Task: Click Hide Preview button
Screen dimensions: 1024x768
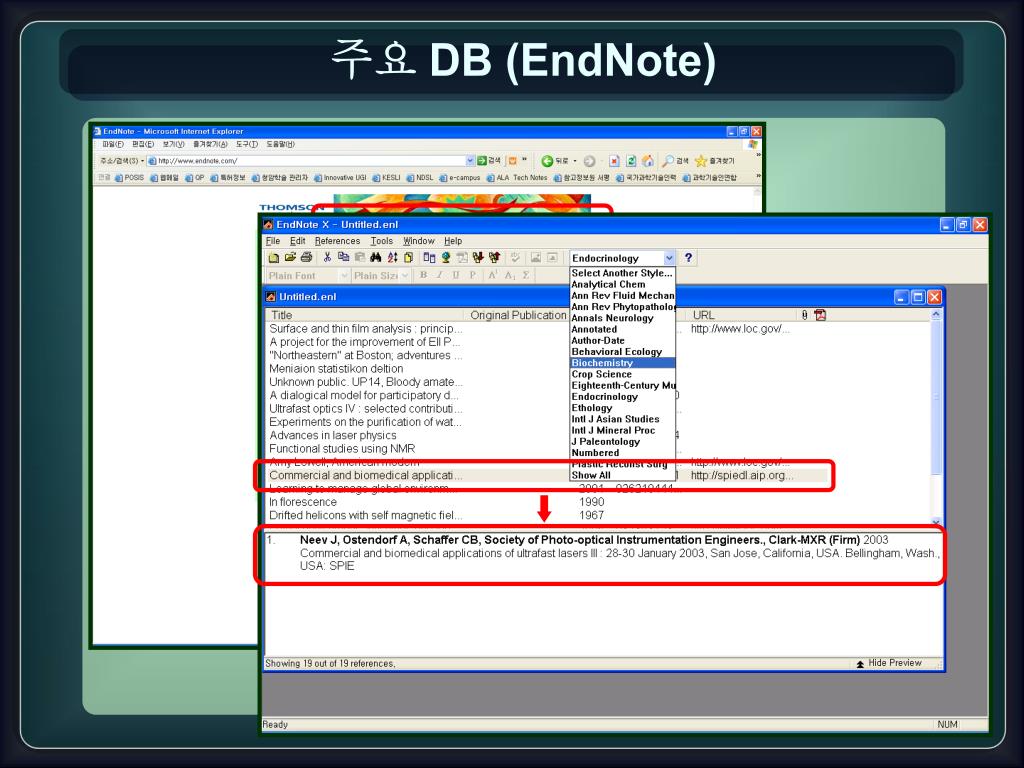Action: (x=889, y=663)
